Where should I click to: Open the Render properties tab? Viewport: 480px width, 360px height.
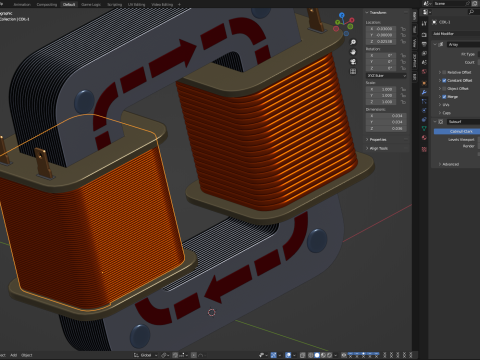pos(424,35)
